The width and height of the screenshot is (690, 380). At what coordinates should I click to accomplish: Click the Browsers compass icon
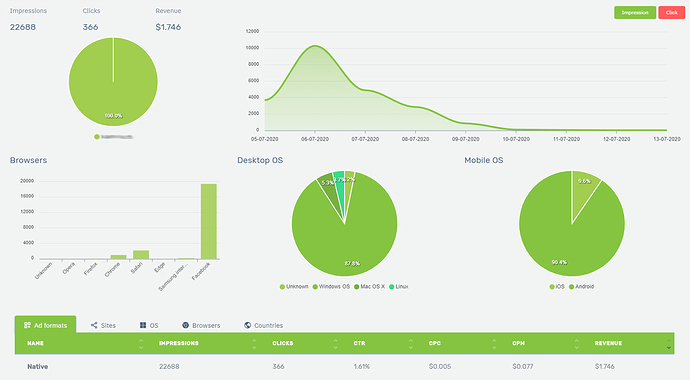click(185, 325)
